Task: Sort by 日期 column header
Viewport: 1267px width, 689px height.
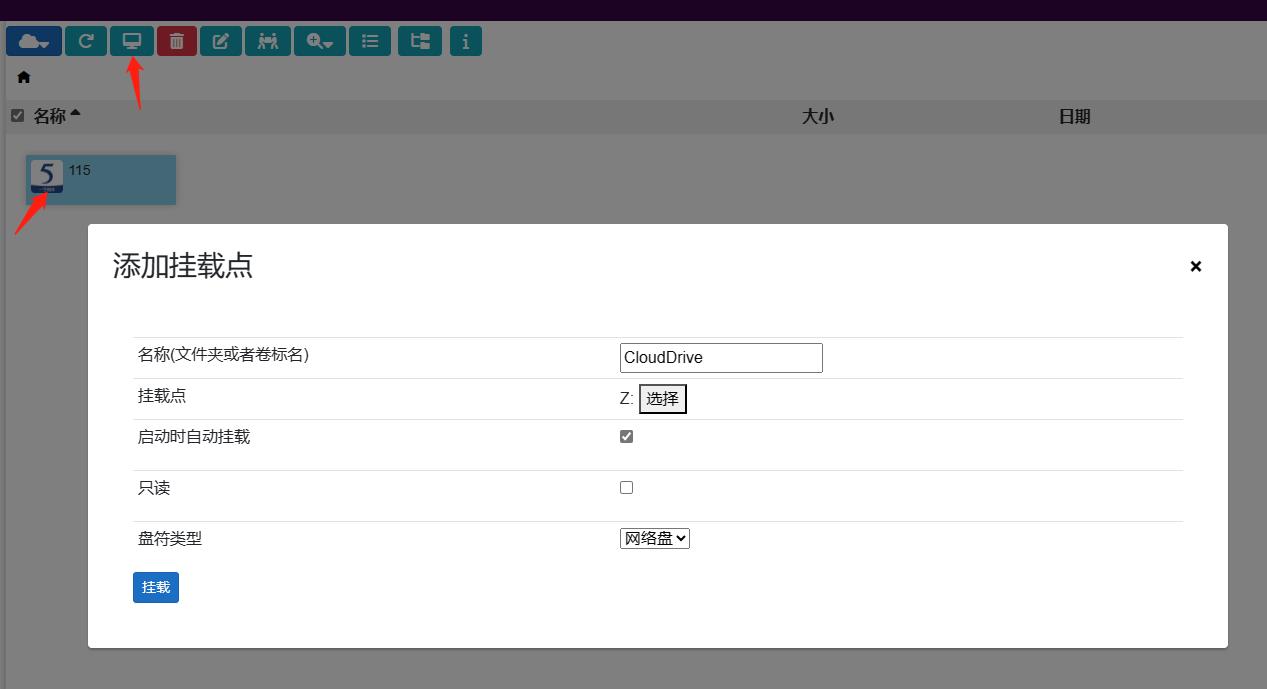Action: coord(1075,116)
